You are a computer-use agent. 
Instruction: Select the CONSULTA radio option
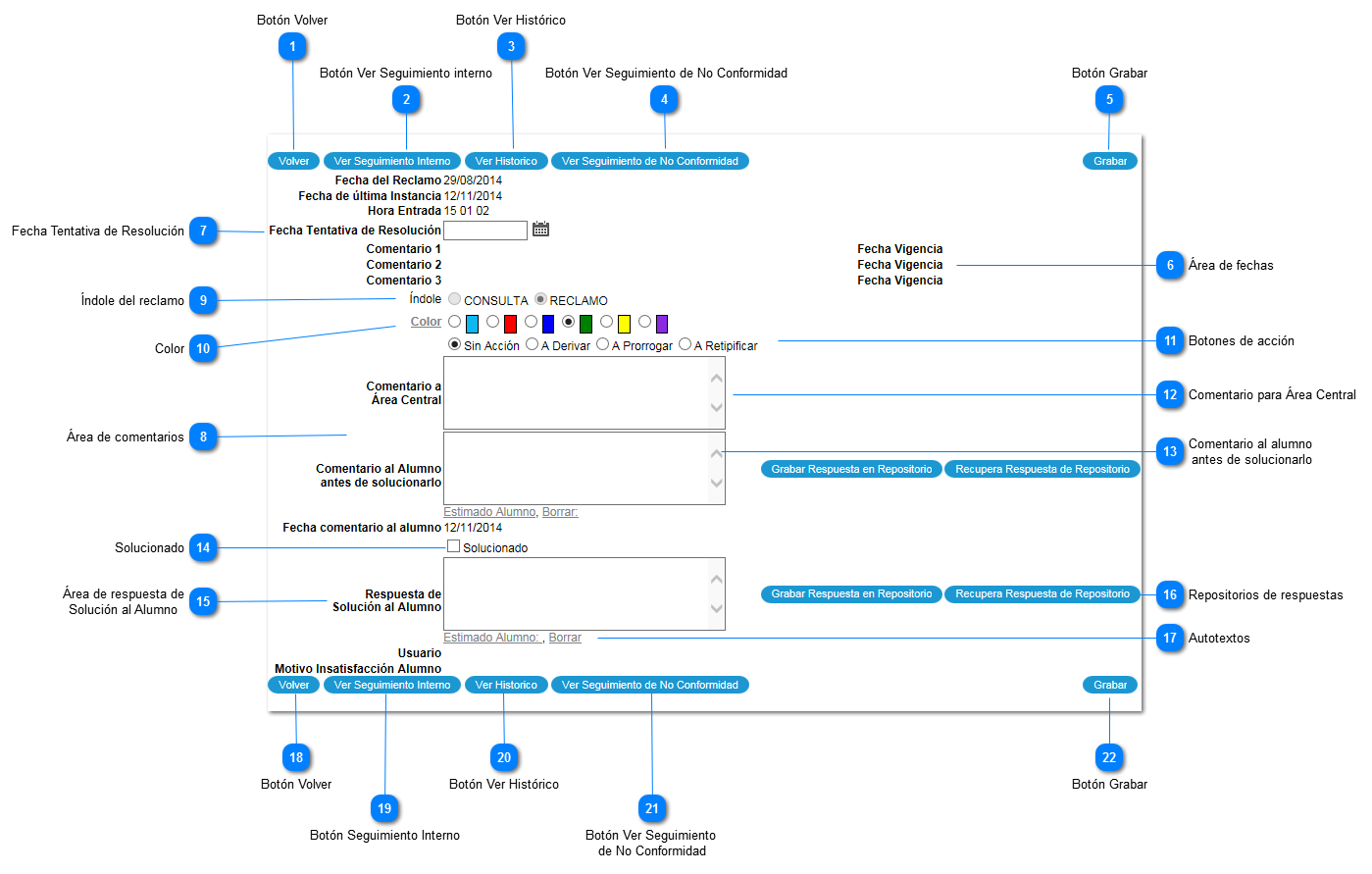454,298
